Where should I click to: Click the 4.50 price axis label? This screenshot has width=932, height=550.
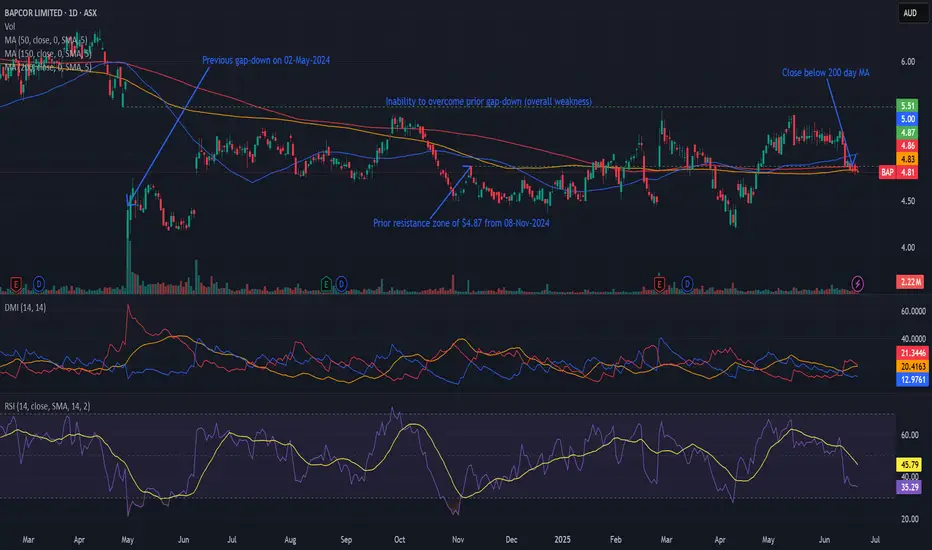908,201
